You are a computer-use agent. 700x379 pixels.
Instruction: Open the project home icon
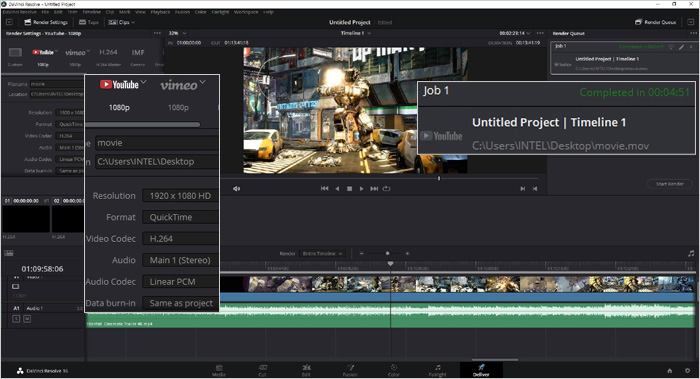pyautogui.click(x=670, y=371)
